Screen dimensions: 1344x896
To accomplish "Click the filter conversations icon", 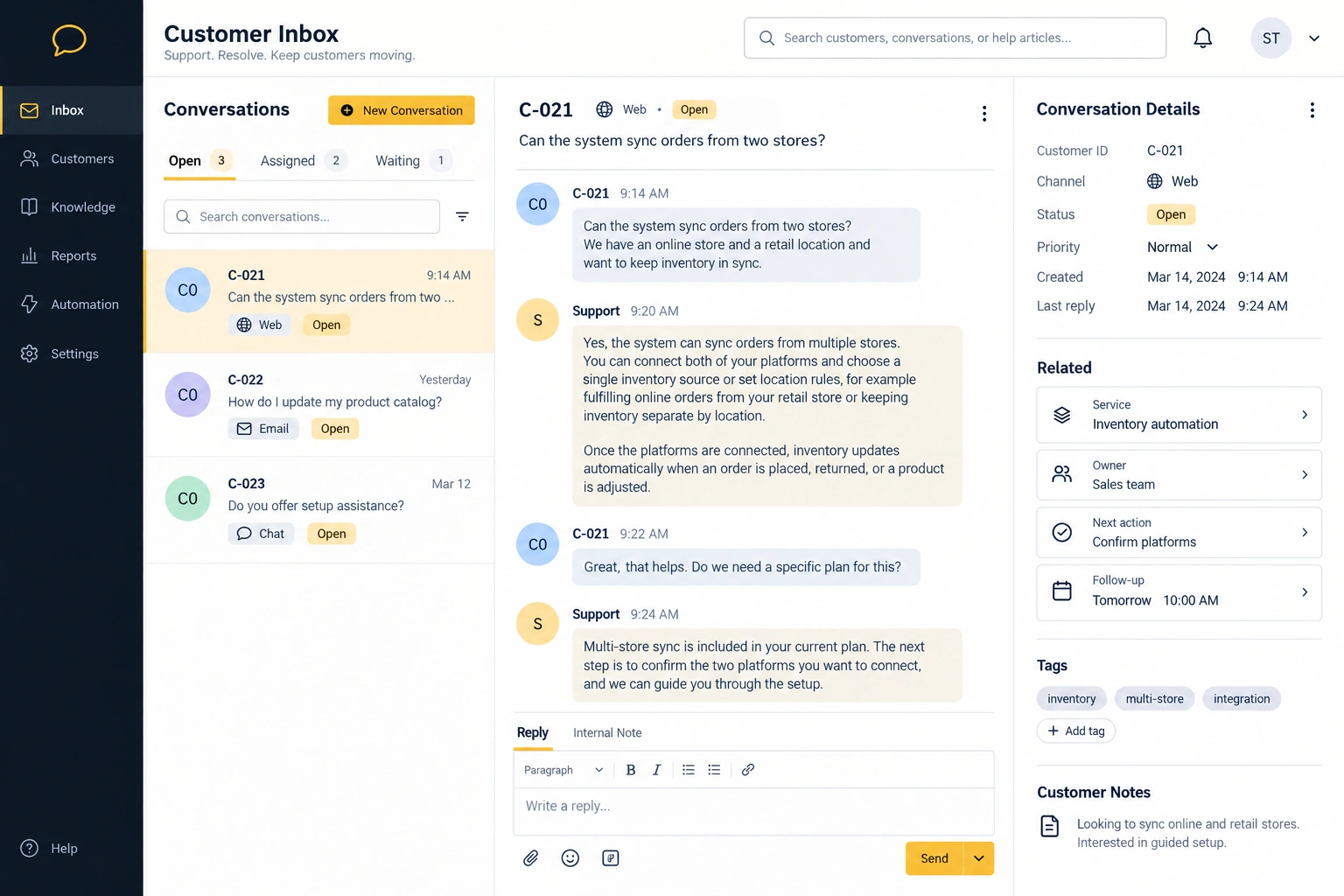I will [x=462, y=216].
